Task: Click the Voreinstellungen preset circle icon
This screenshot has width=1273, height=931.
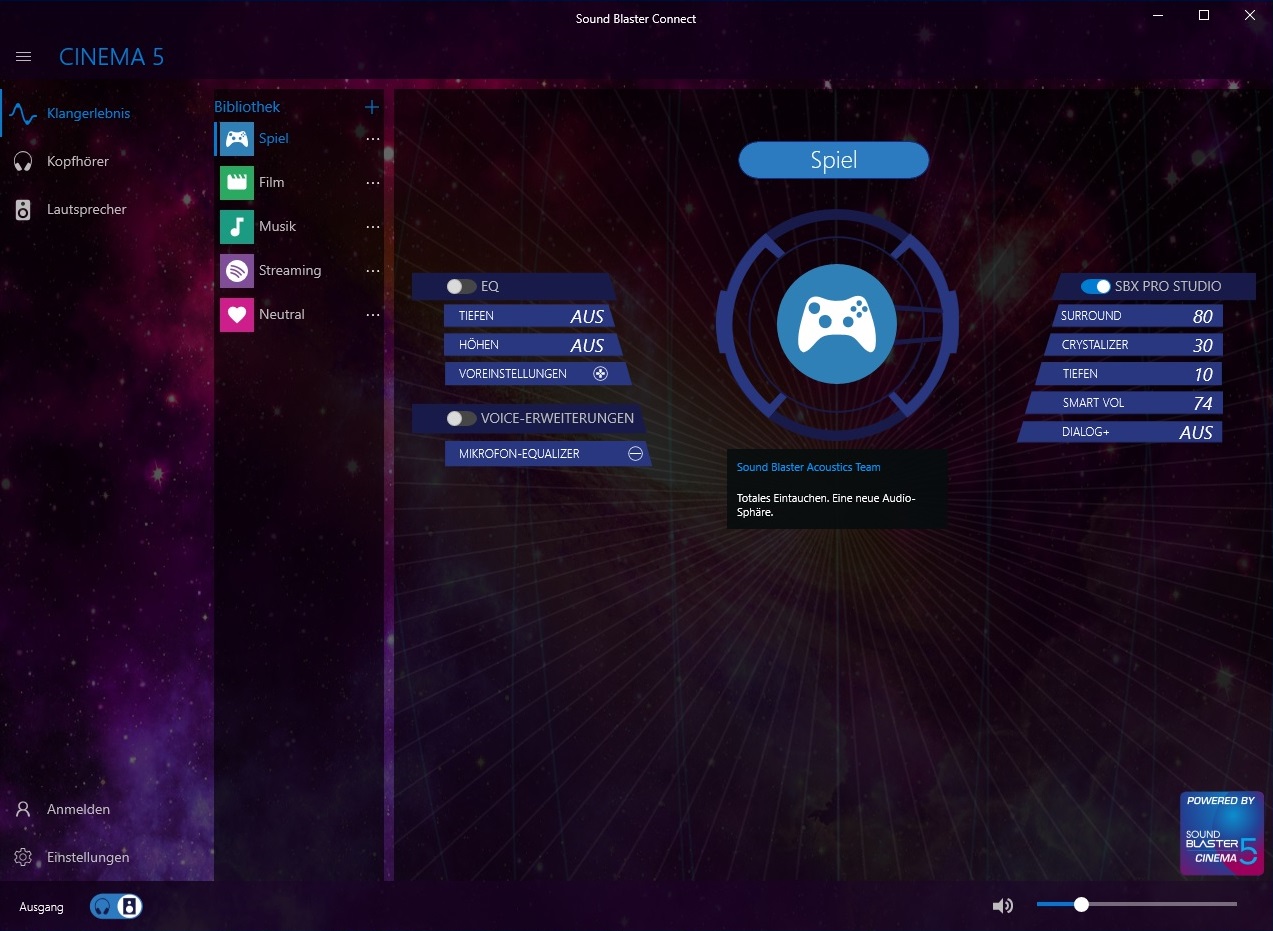Action: (600, 374)
